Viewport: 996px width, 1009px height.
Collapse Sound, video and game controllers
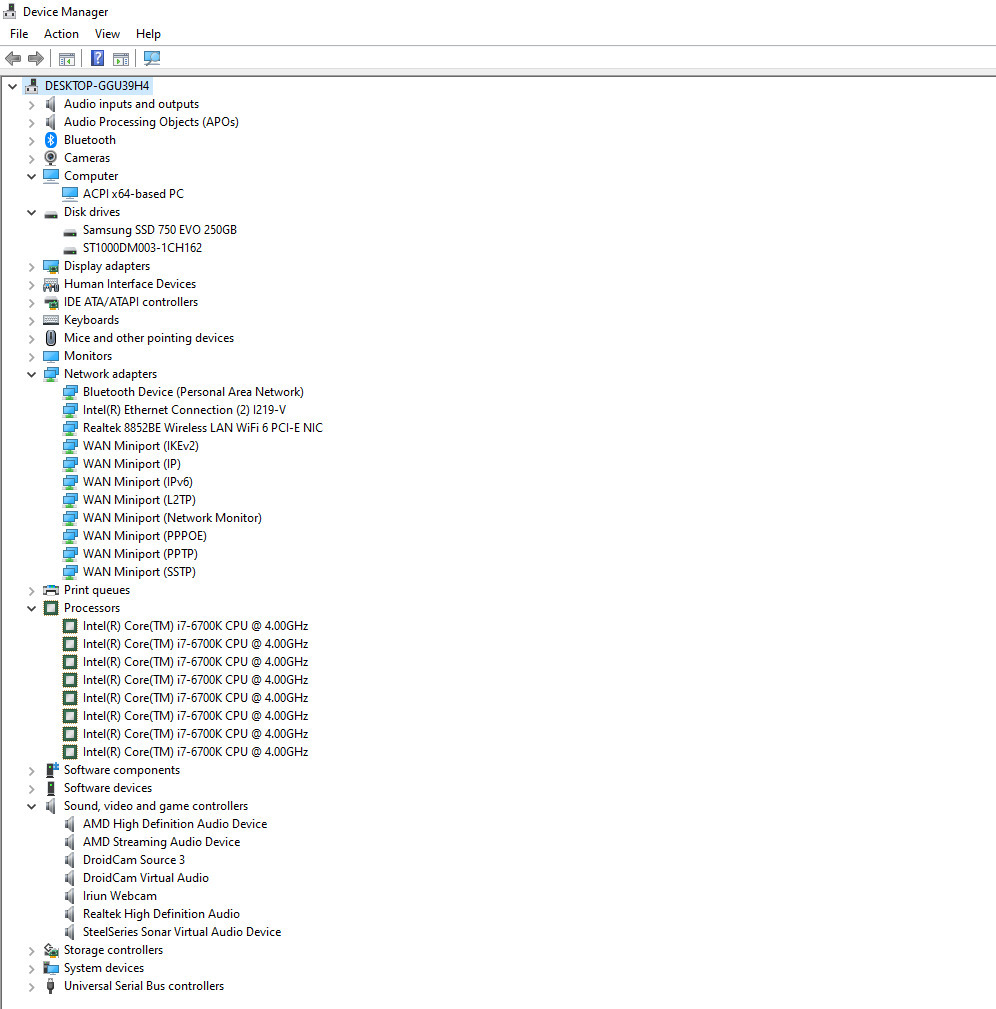(x=32, y=807)
